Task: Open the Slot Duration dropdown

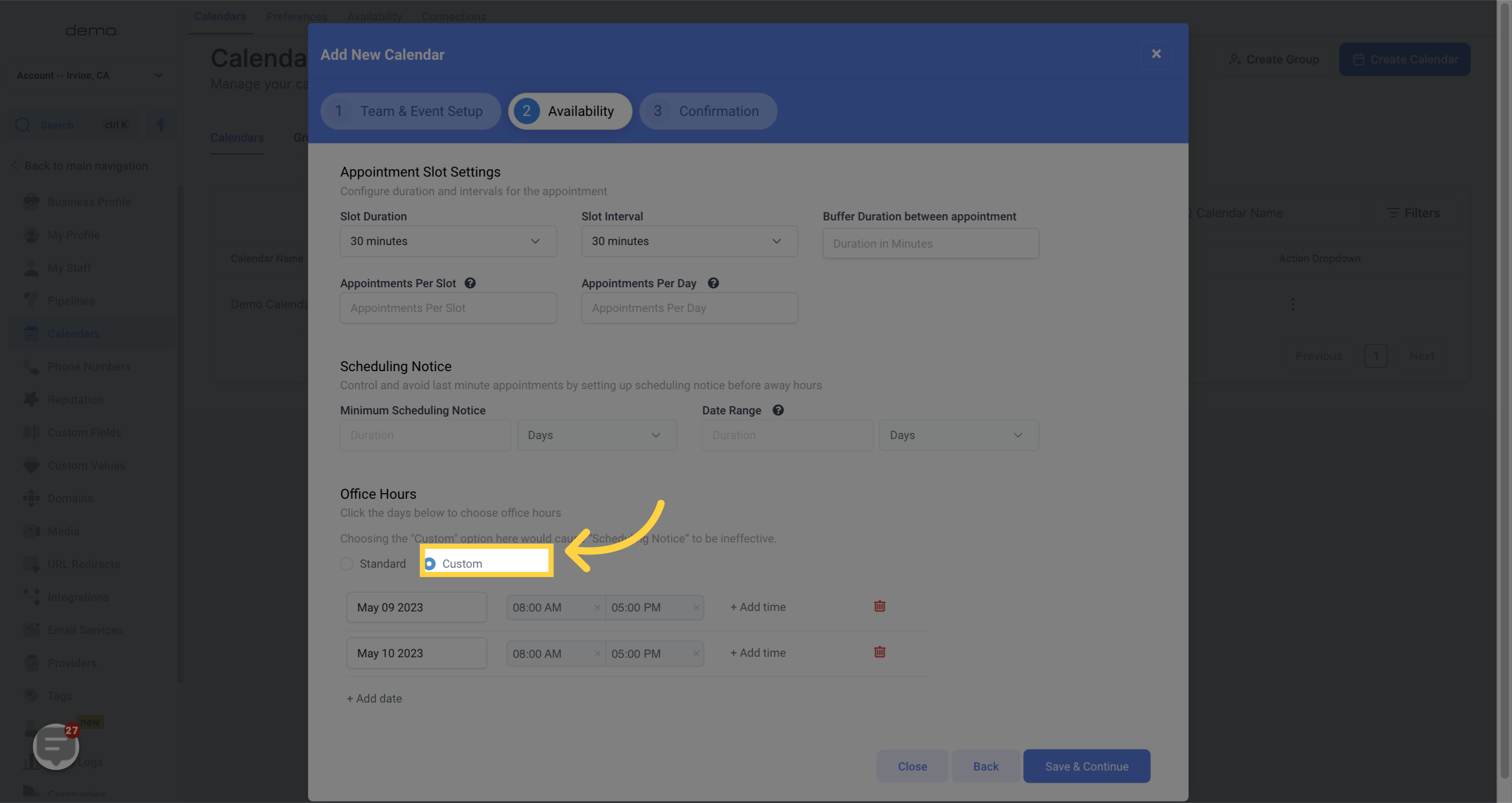Action: [x=448, y=241]
